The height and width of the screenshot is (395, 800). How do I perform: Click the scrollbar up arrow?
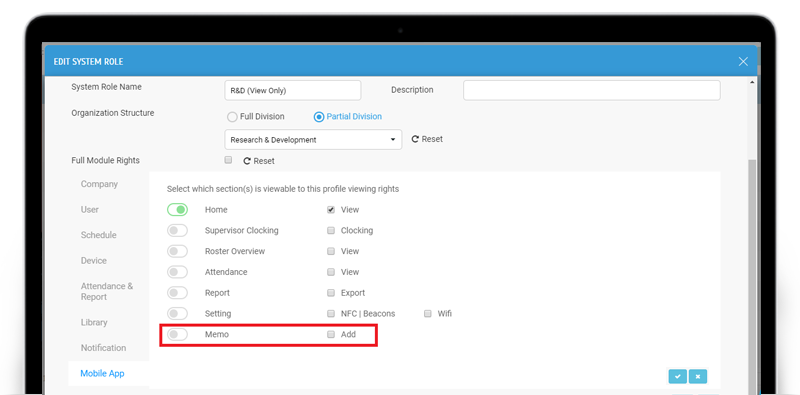[752, 82]
